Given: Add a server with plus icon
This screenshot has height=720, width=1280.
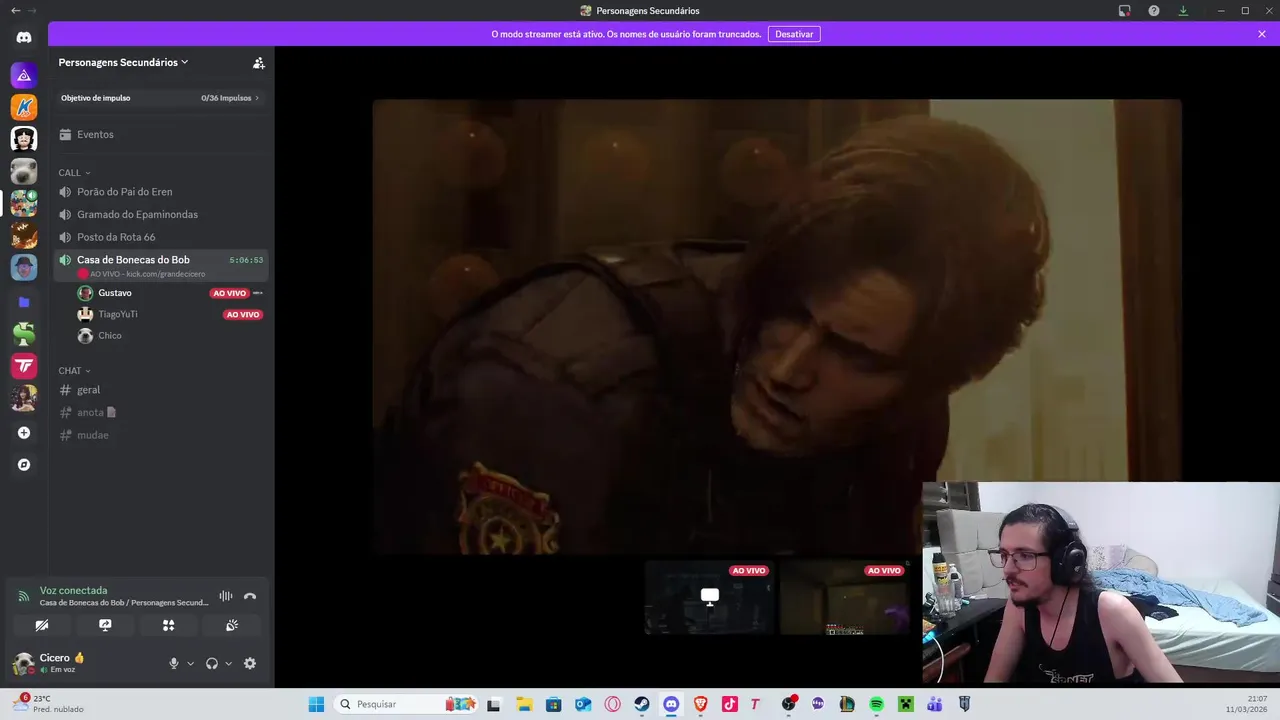Looking at the screenshot, I should click(x=24, y=433).
